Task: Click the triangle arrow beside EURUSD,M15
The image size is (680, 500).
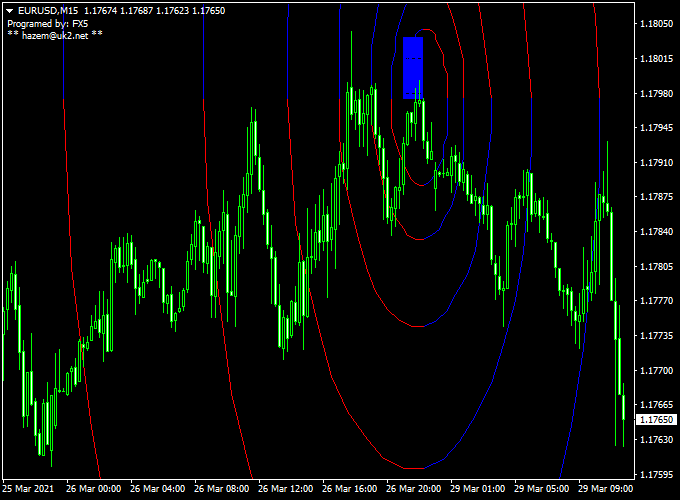Action: pos(10,11)
